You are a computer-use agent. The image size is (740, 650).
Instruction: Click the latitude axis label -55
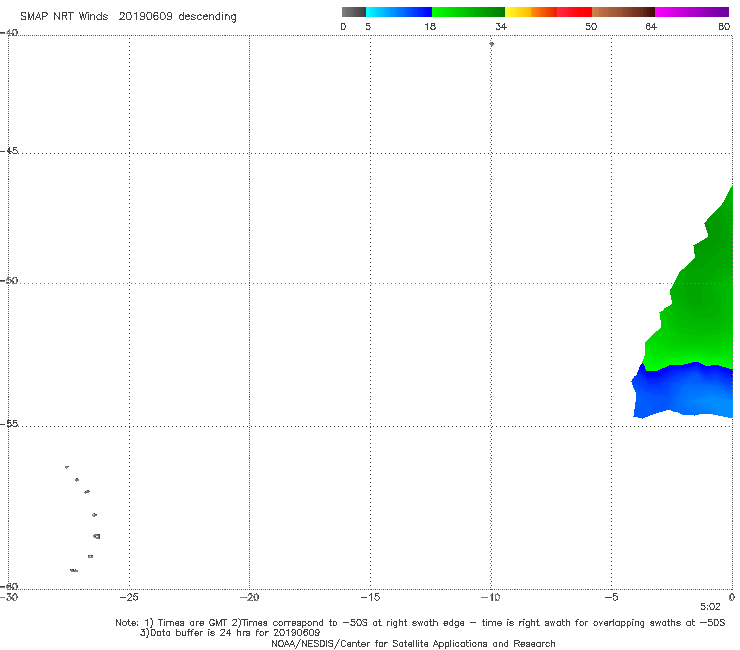tap(9, 424)
